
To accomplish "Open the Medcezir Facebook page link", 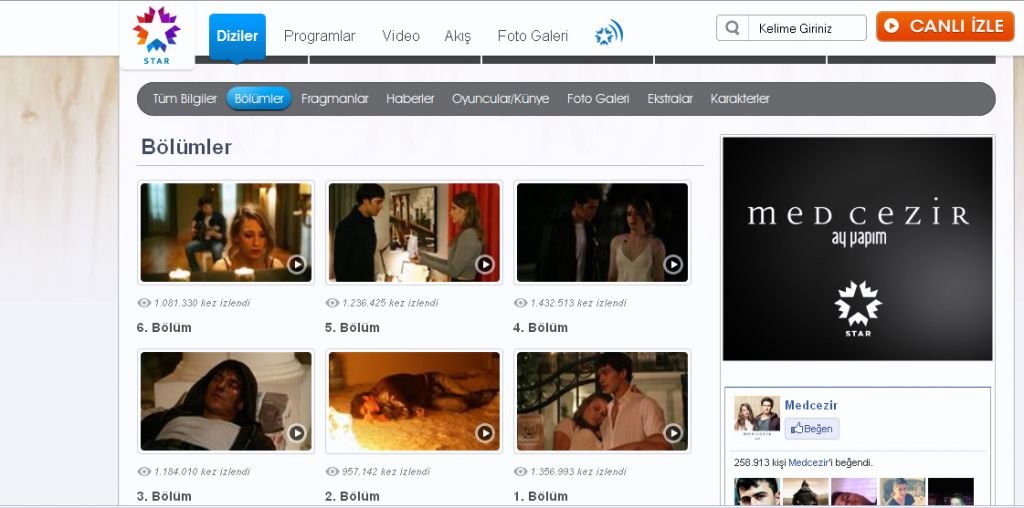I will click(x=811, y=405).
